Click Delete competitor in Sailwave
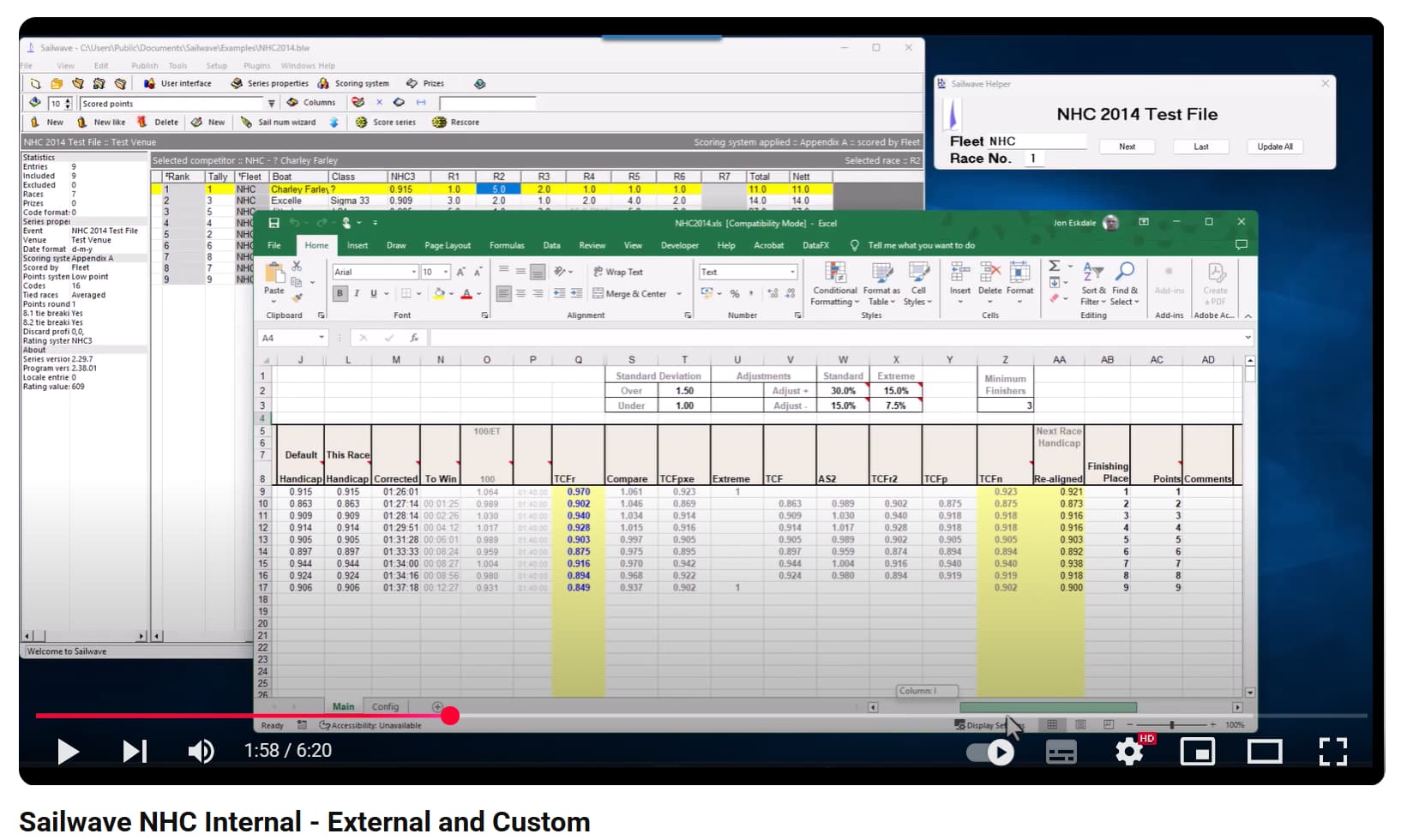The width and height of the screenshot is (1413, 840). pos(158,122)
